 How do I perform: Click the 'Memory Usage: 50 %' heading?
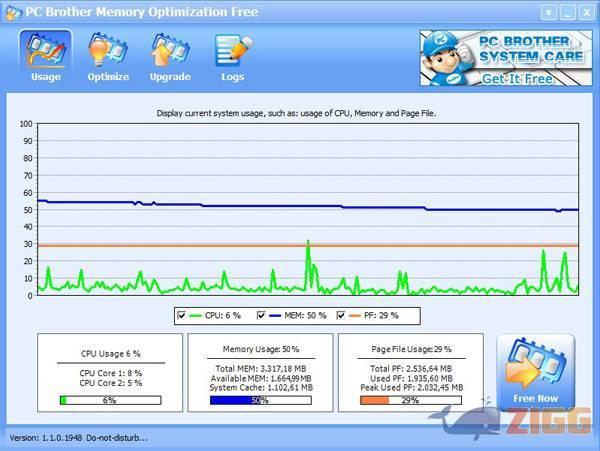[261, 349]
